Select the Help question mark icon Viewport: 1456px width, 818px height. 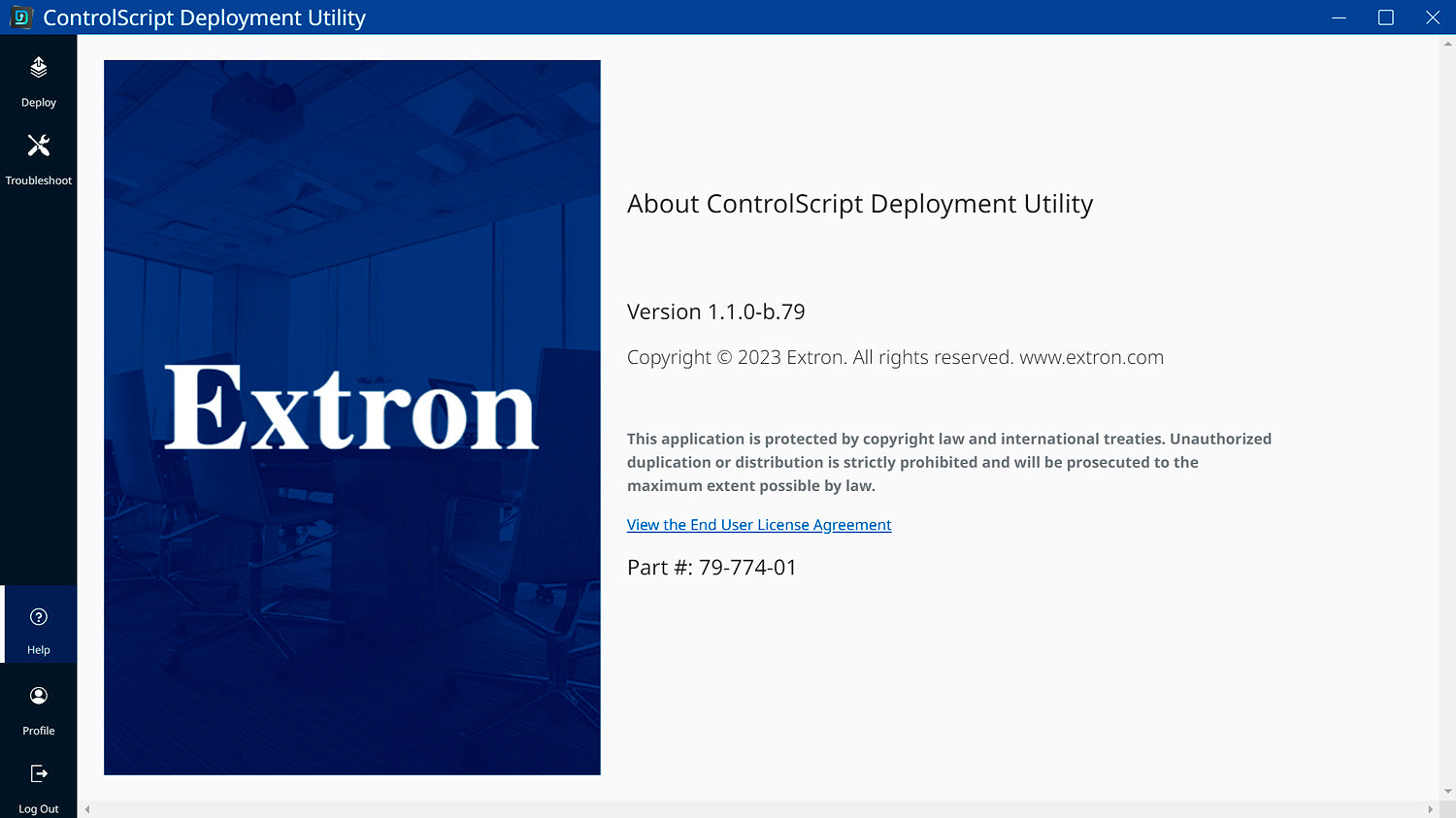point(39,617)
